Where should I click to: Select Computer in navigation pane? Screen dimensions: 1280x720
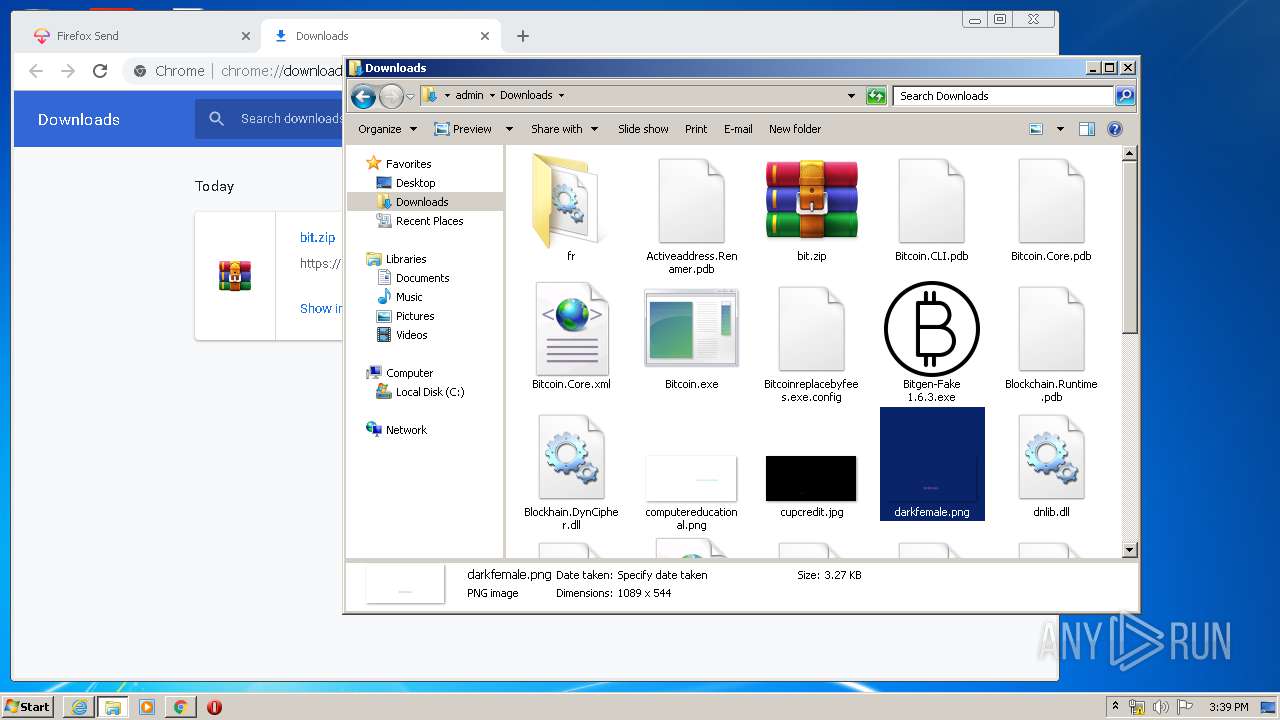coord(409,373)
